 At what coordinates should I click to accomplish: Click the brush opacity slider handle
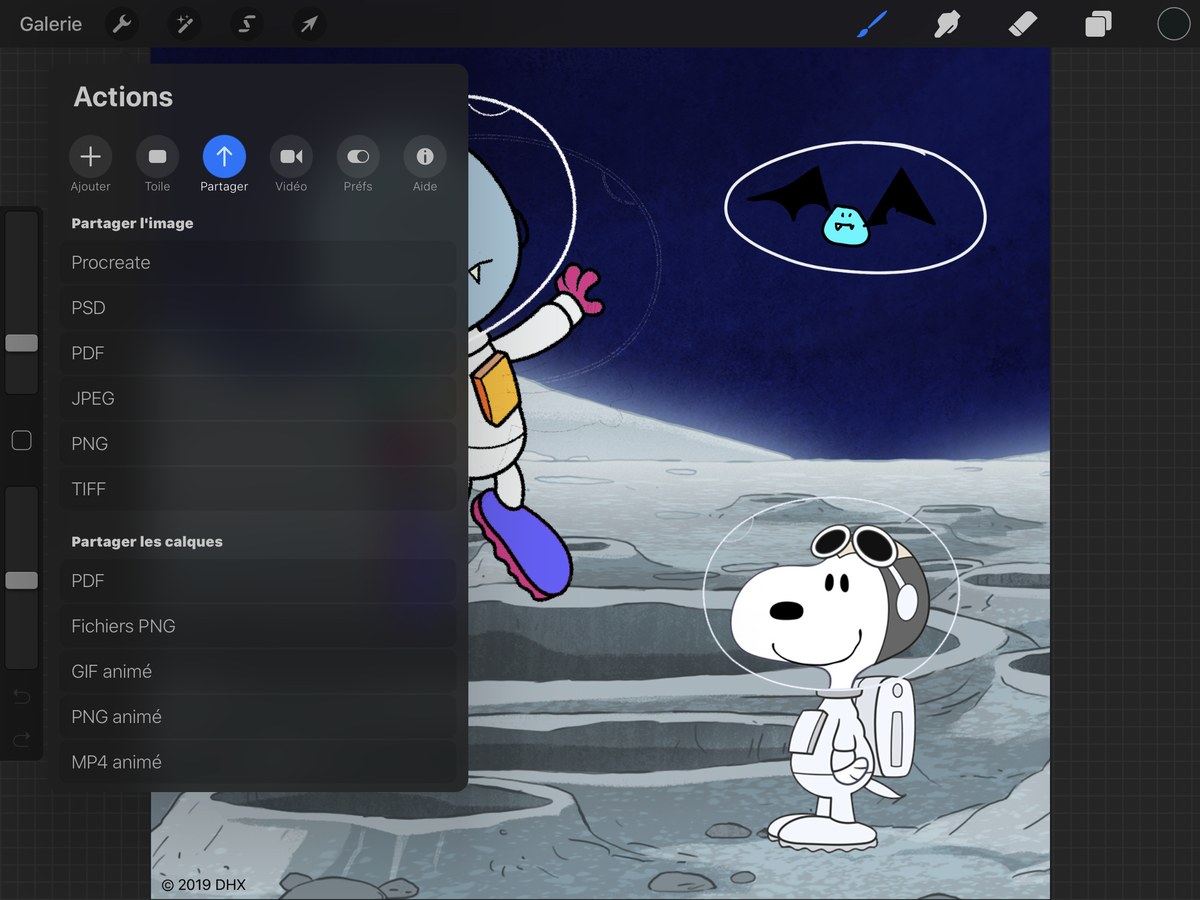pos(21,580)
